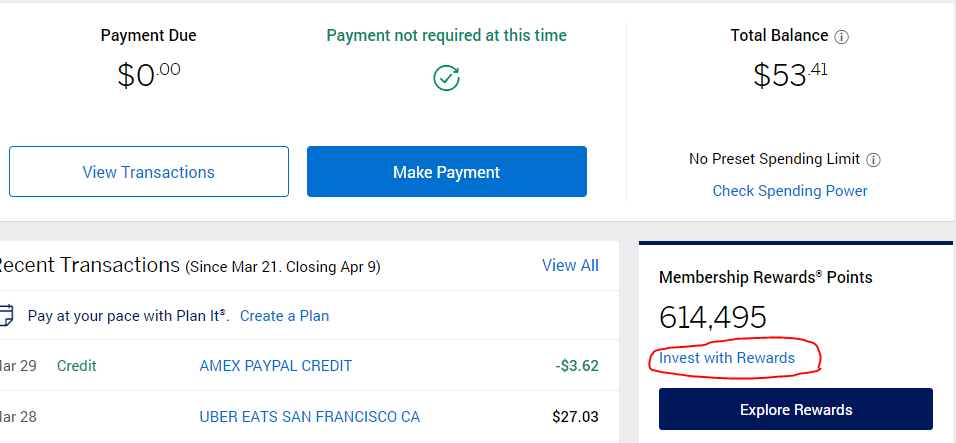Click the Recent Transactions heading
Viewport: 956px width, 443px height.
coord(90,265)
